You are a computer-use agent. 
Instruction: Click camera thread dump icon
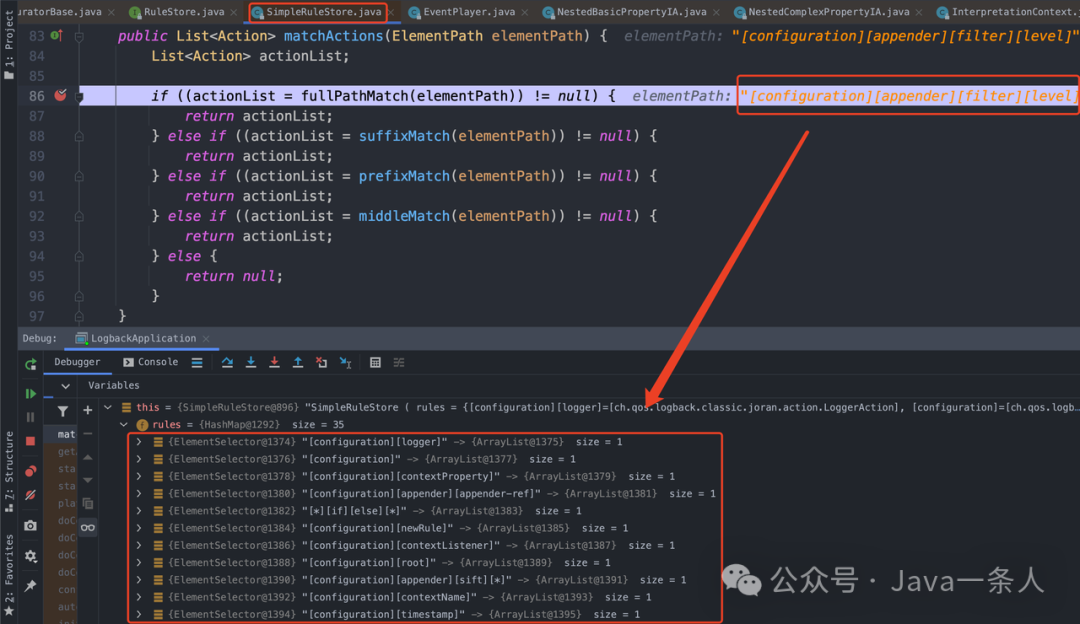30,526
